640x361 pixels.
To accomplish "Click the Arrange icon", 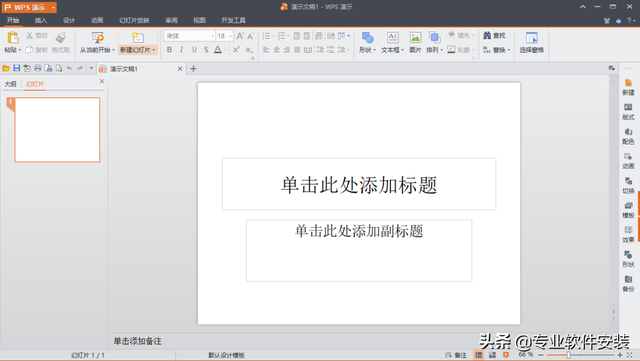I will pos(434,38).
